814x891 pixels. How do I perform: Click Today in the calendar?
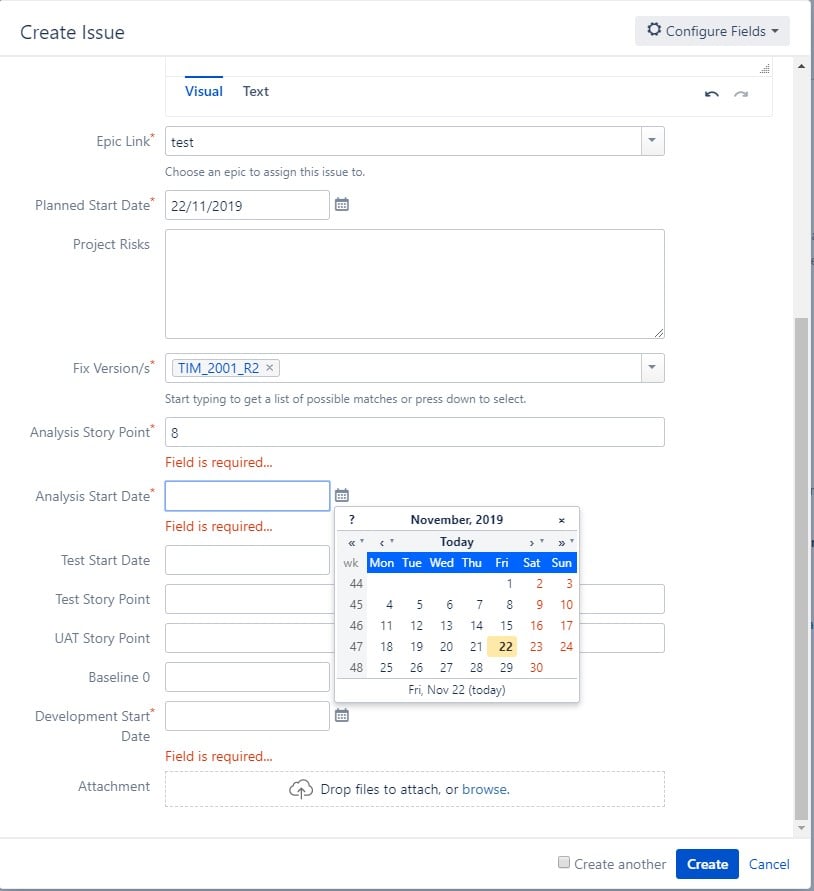tap(456, 542)
